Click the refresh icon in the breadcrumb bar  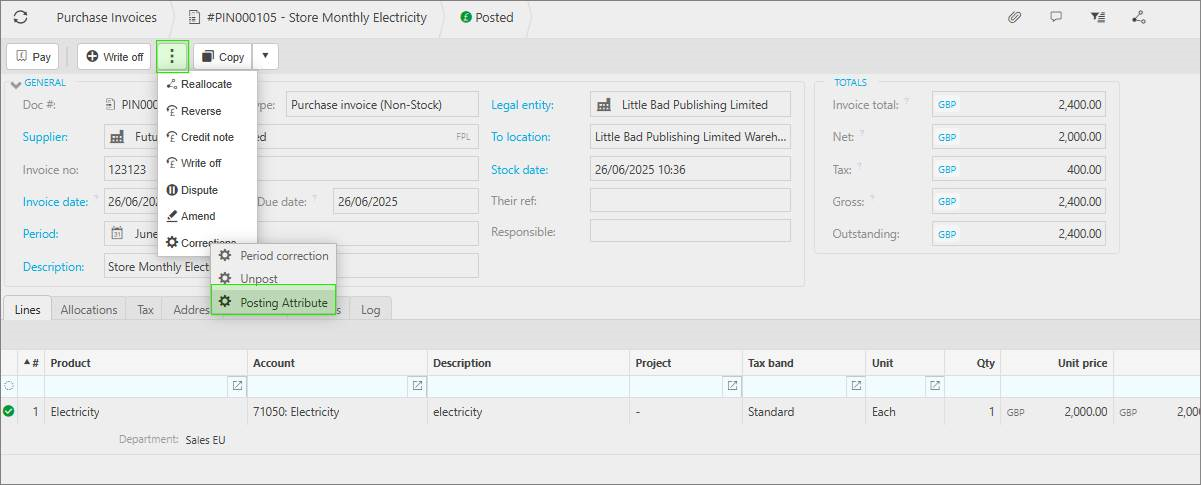[x=20, y=17]
